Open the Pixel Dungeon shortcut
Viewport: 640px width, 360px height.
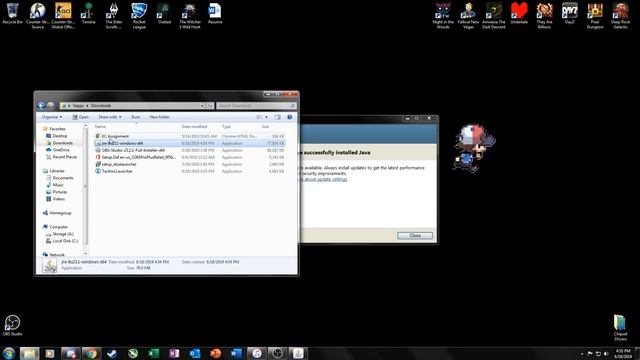595,16
